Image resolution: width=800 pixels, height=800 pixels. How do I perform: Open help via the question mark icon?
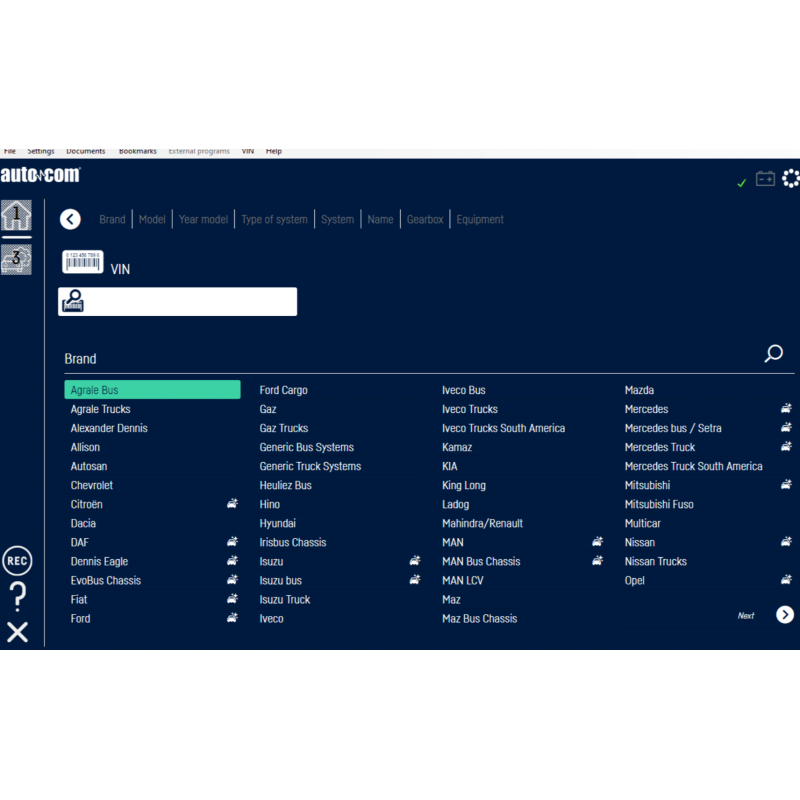[x=17, y=597]
